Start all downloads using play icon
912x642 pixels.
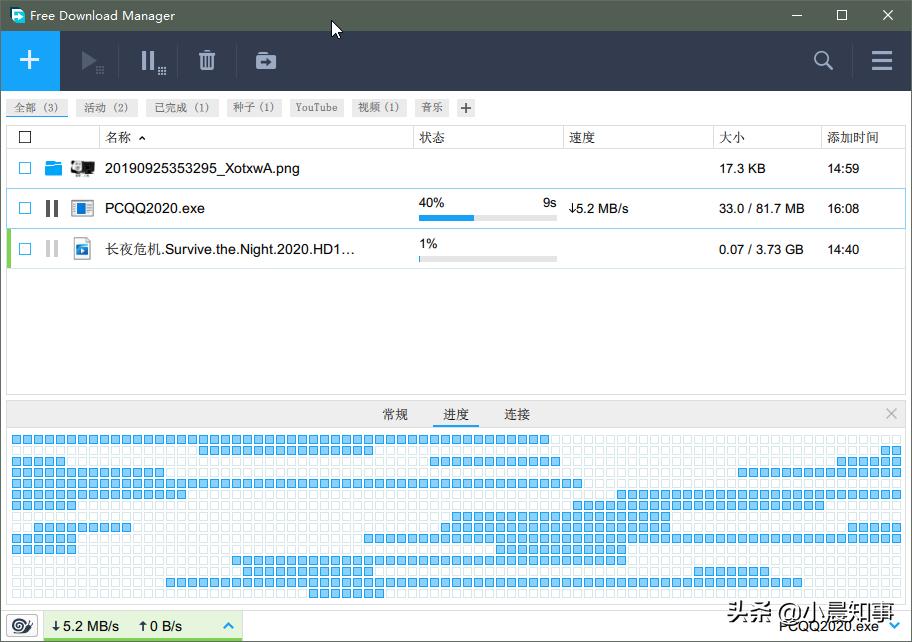tap(91, 62)
